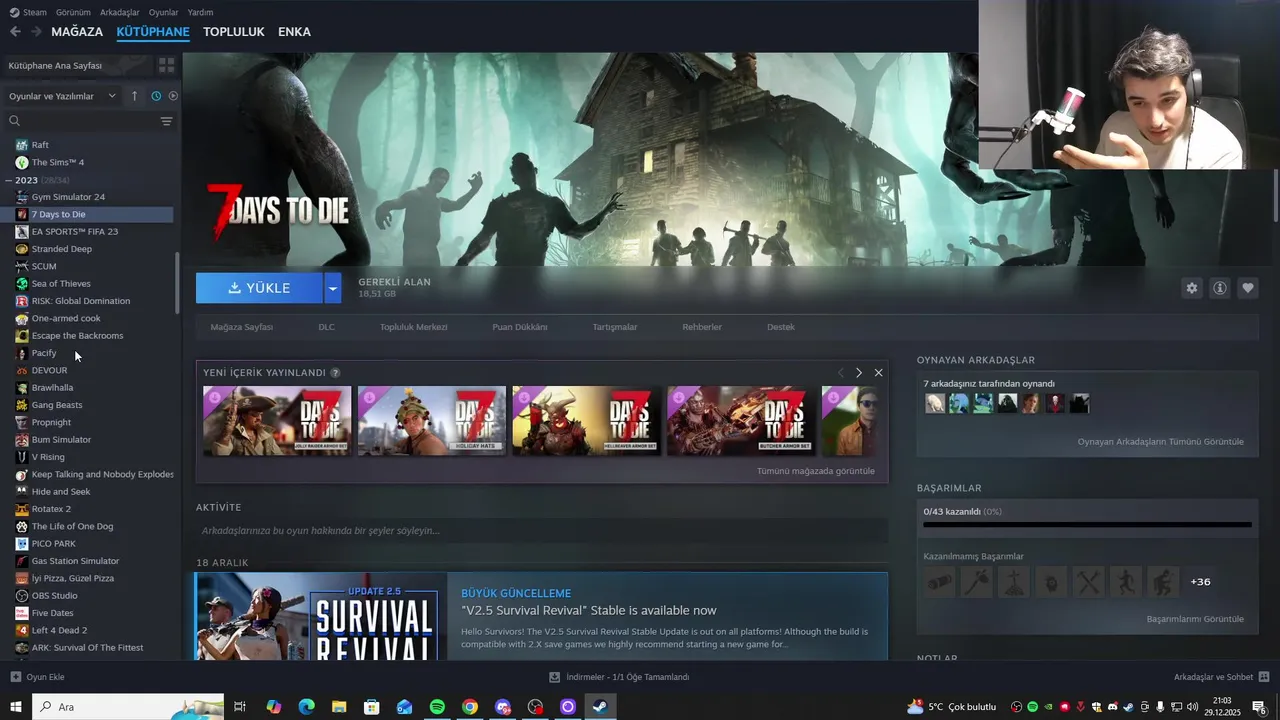
Task: Show next new content items
Action: coord(858,373)
